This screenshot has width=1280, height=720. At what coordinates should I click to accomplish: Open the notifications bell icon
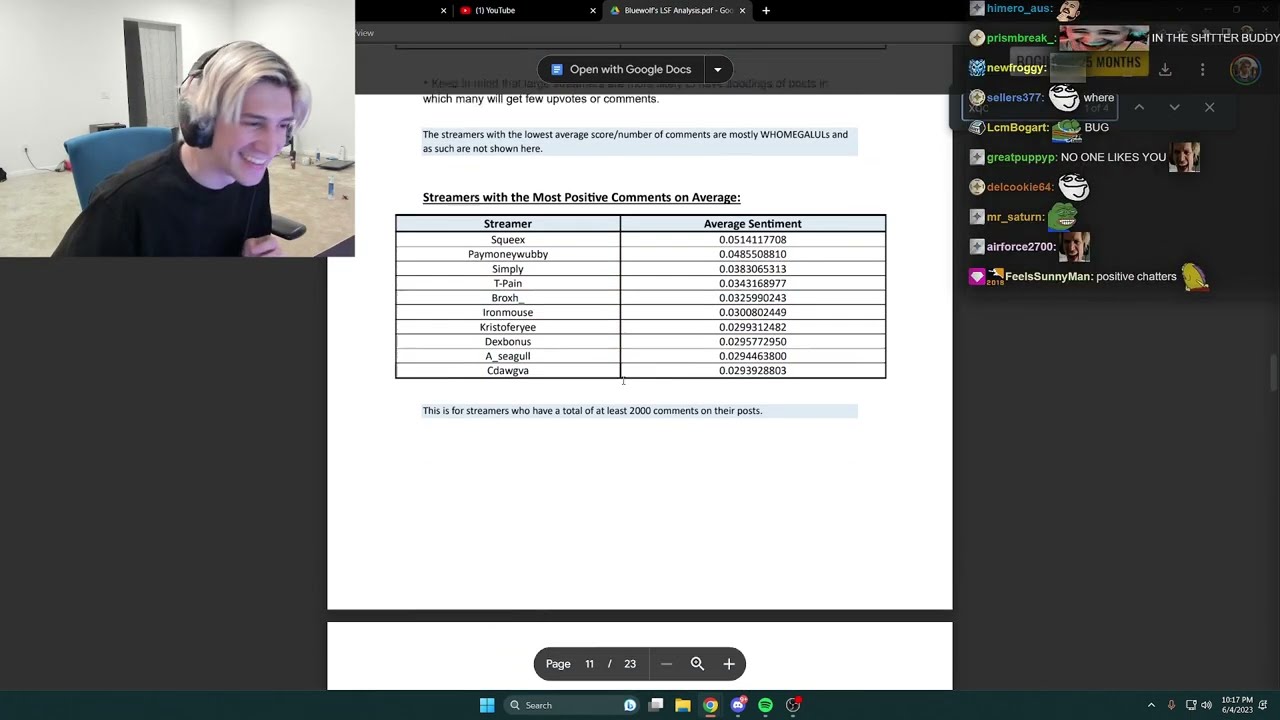[1263, 705]
